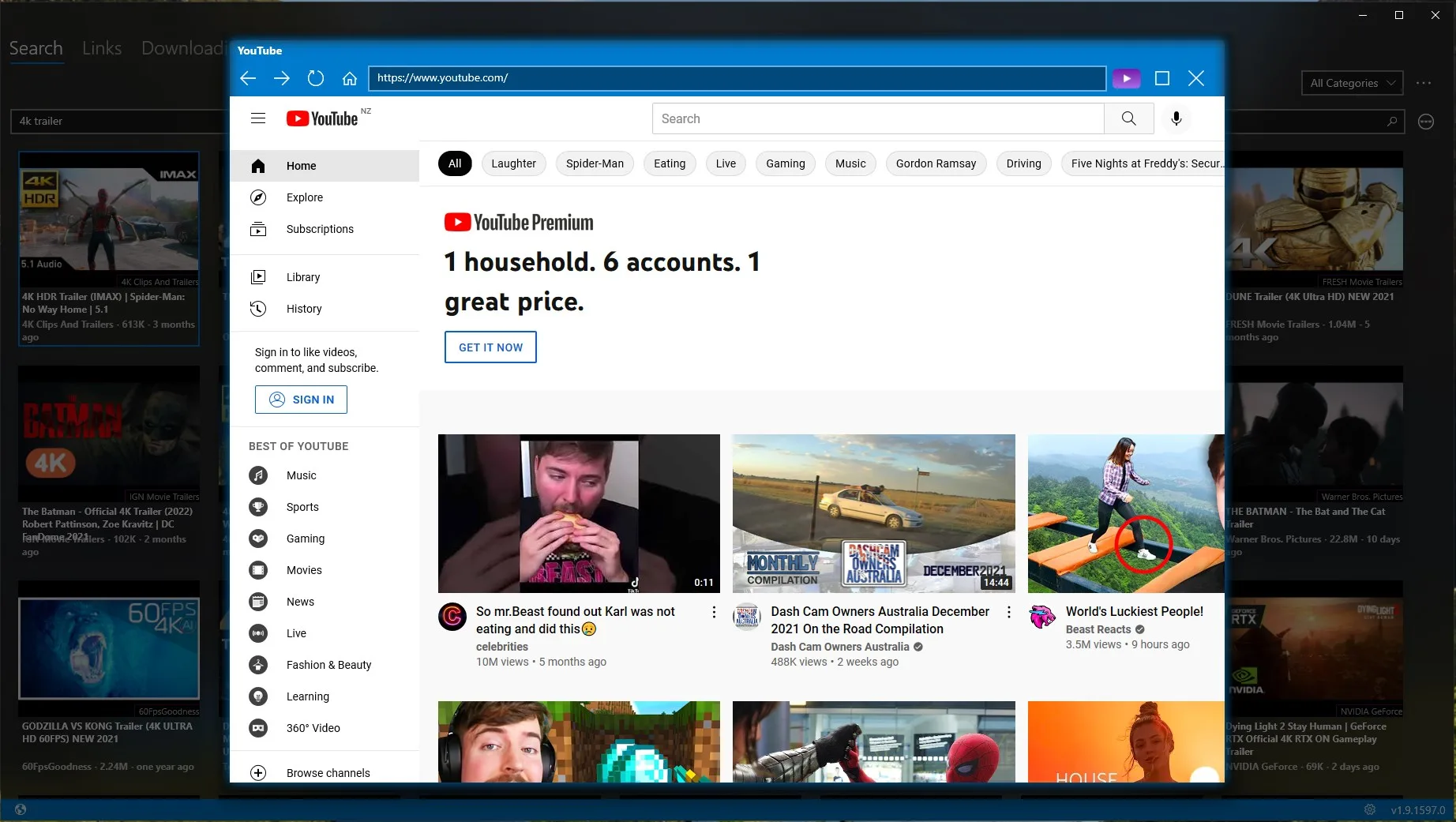The width and height of the screenshot is (1456, 822).
Task: Open Gaming under Best of YouTube
Action: click(325, 539)
